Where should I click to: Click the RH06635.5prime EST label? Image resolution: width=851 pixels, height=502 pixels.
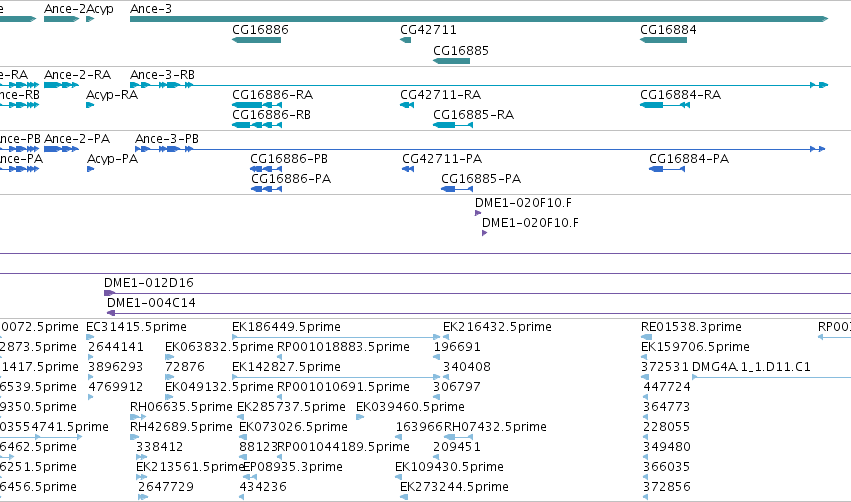(181, 407)
